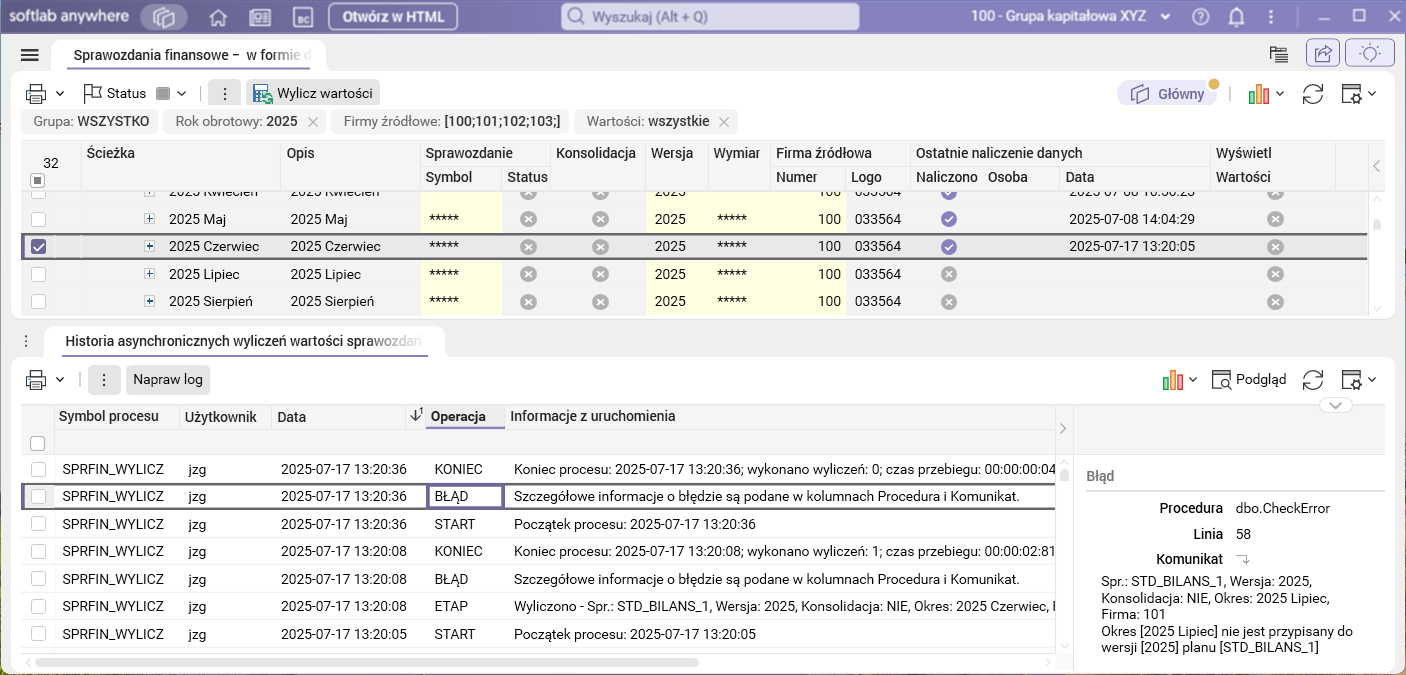
Task: Refresh the calculation history panel
Action: click(x=1312, y=380)
